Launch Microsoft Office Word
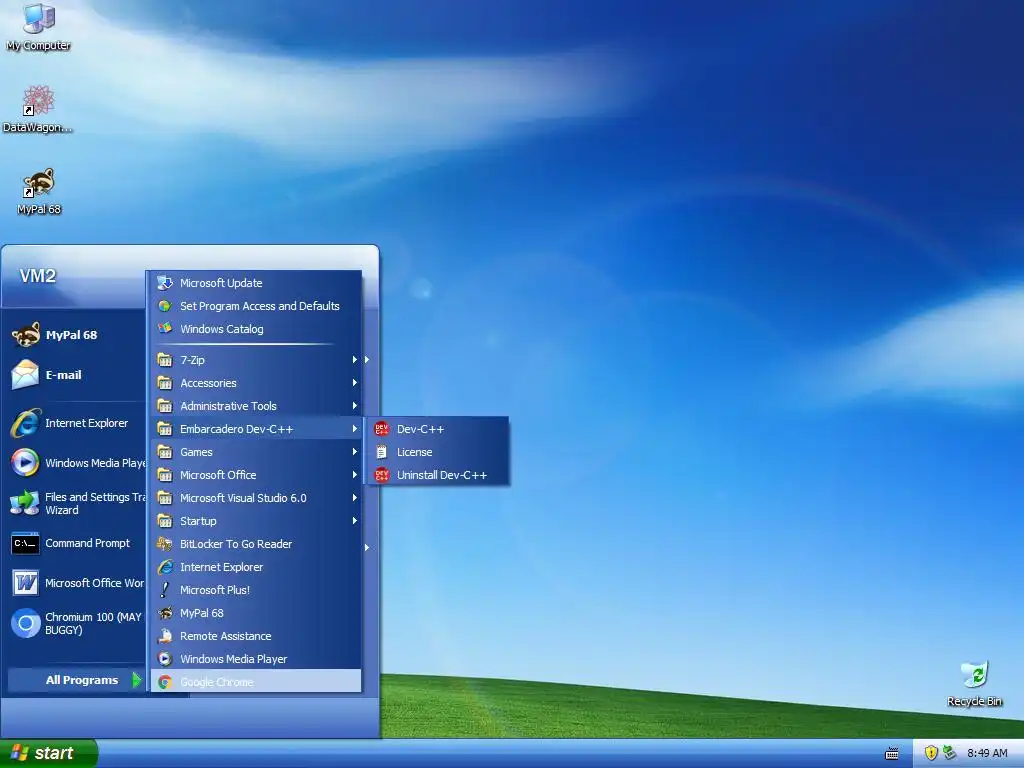1024x768 pixels. 78,583
